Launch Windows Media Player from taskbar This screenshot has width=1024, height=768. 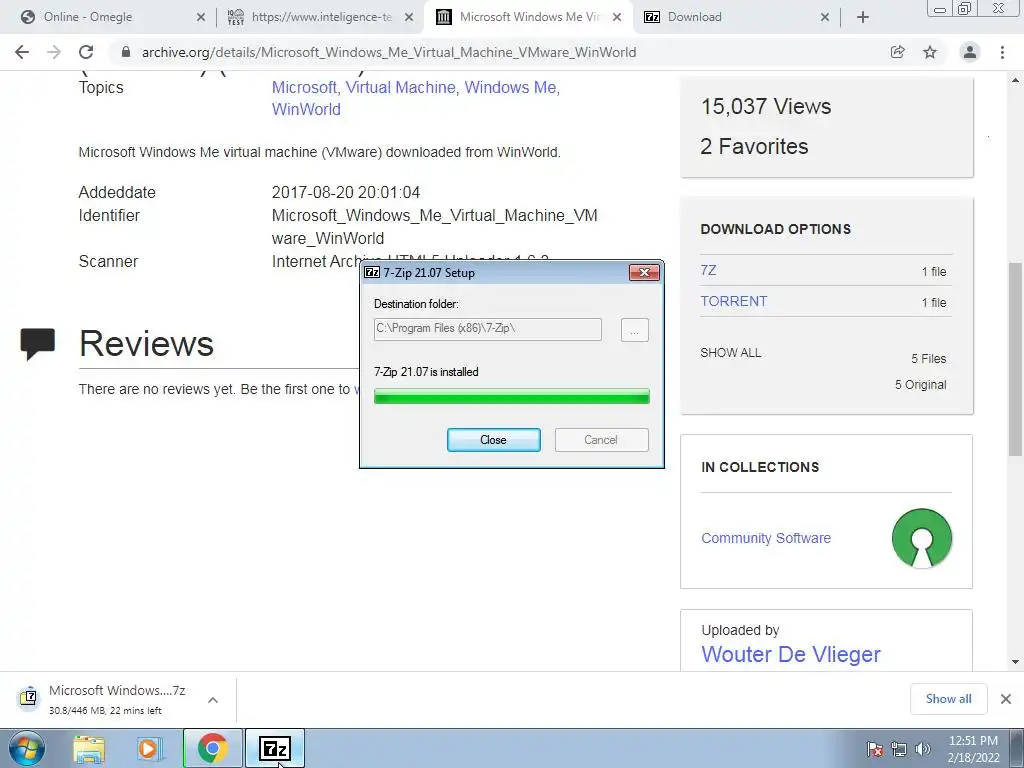pyautogui.click(x=148, y=748)
